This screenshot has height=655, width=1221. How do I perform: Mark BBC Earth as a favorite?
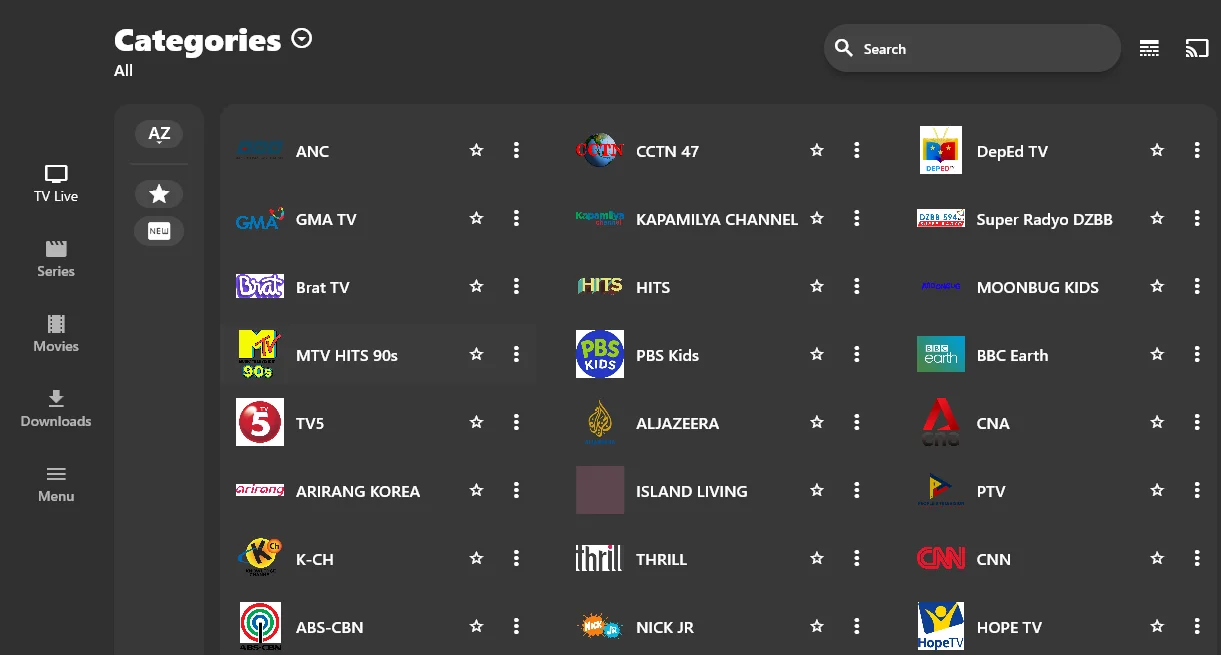[1157, 354]
